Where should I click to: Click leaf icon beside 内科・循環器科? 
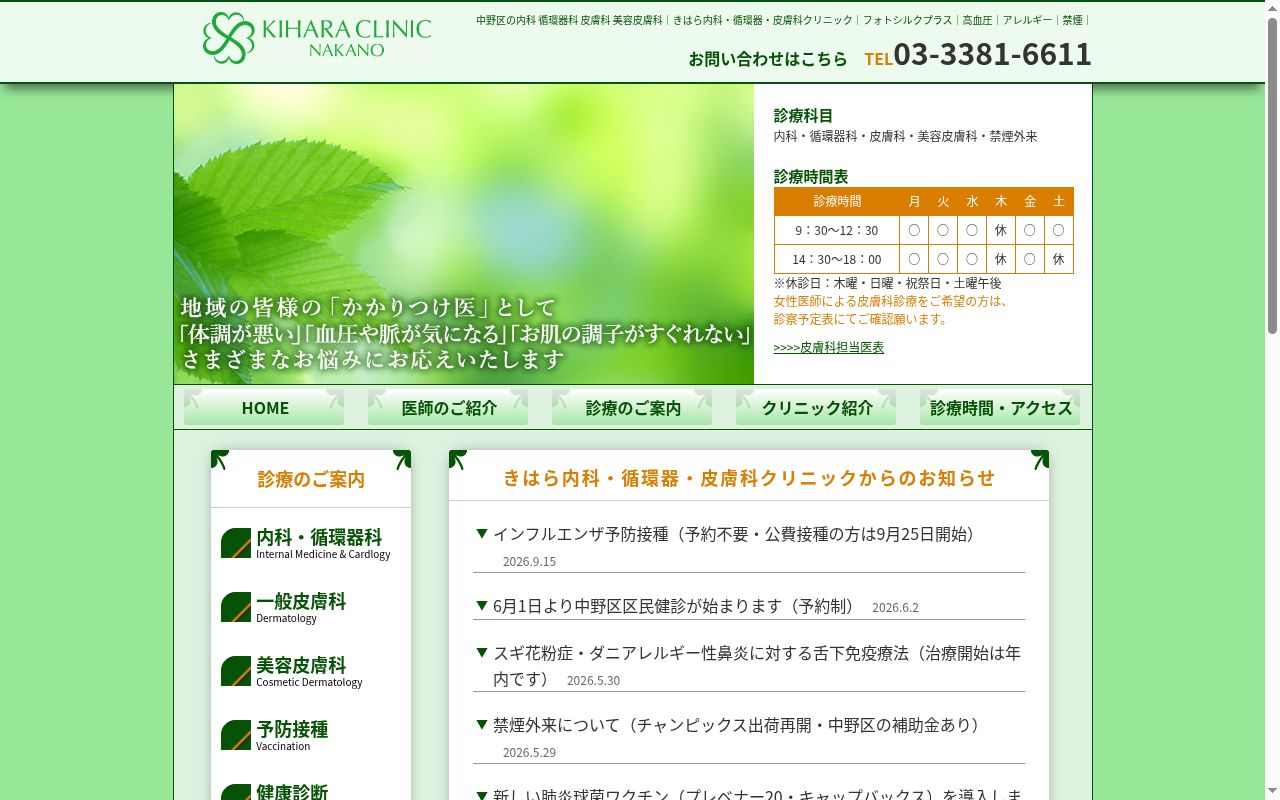pos(236,543)
